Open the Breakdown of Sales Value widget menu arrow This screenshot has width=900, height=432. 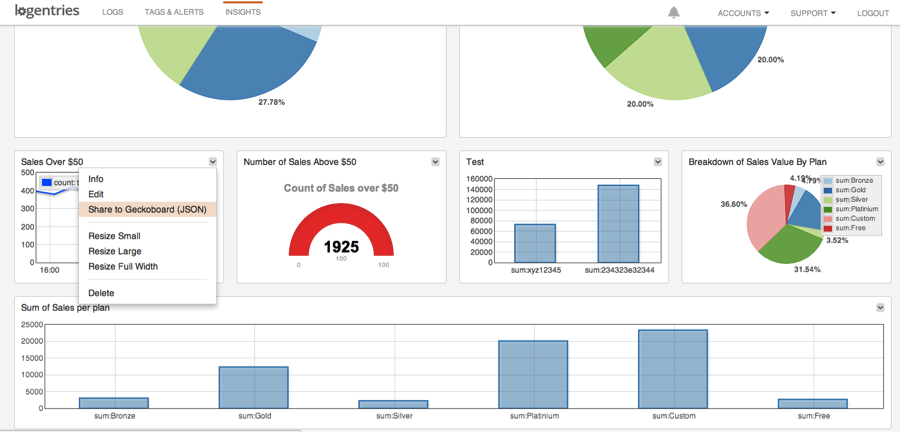(x=880, y=162)
